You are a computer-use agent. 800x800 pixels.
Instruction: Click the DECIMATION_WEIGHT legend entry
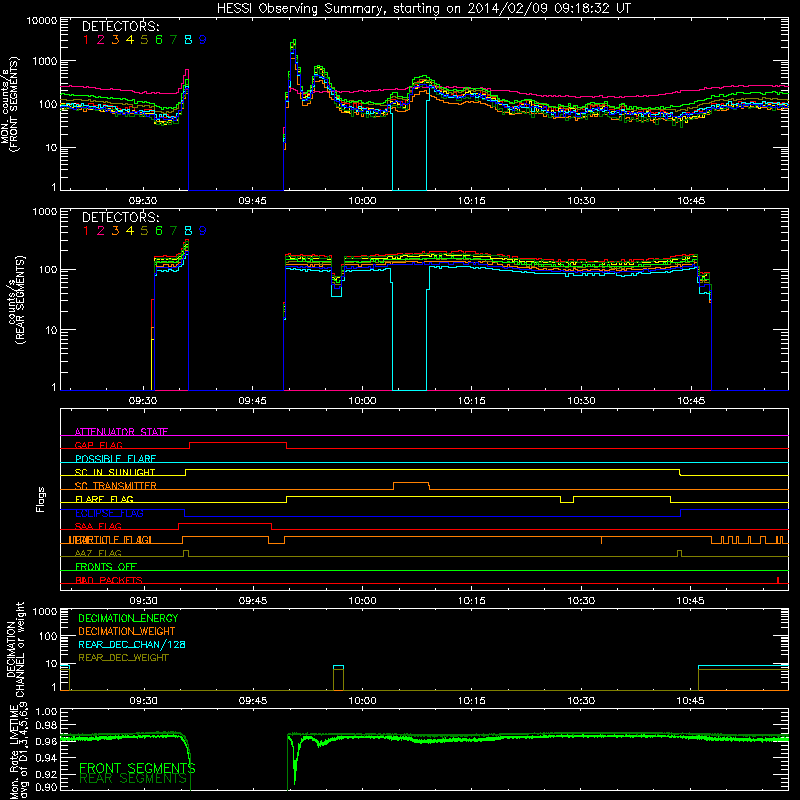point(127,631)
